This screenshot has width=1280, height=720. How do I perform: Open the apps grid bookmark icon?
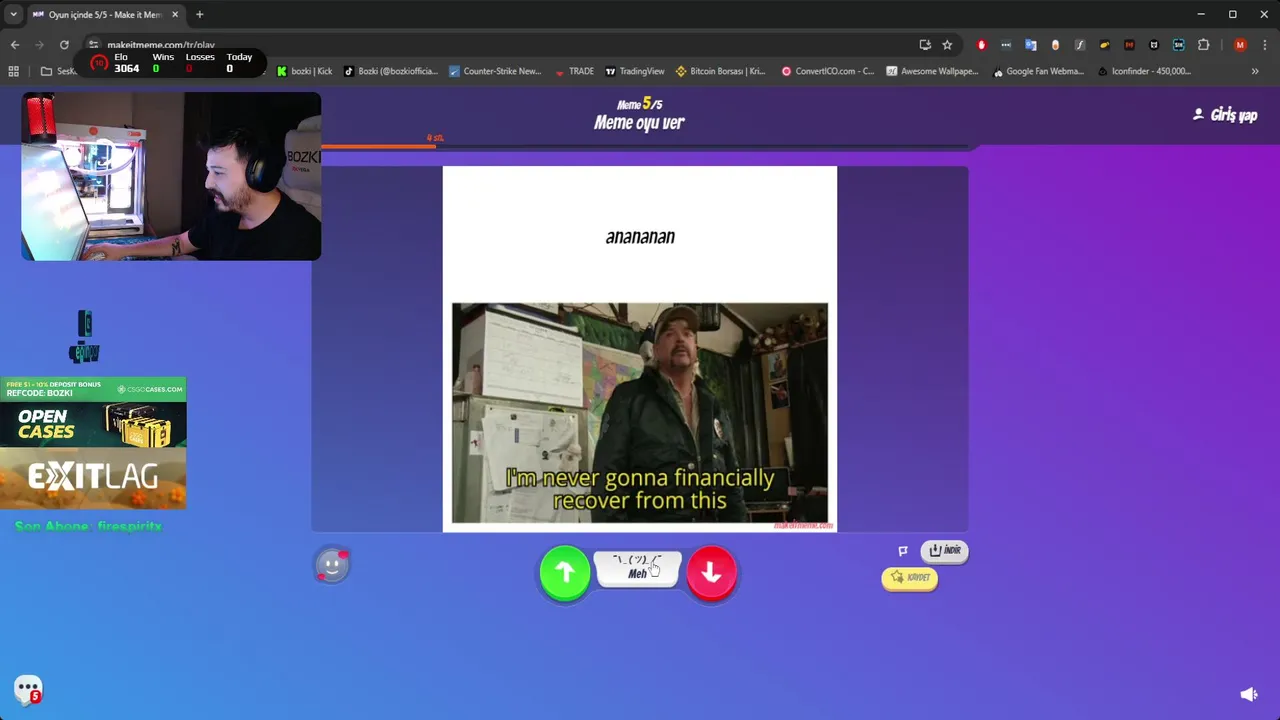coord(13,71)
